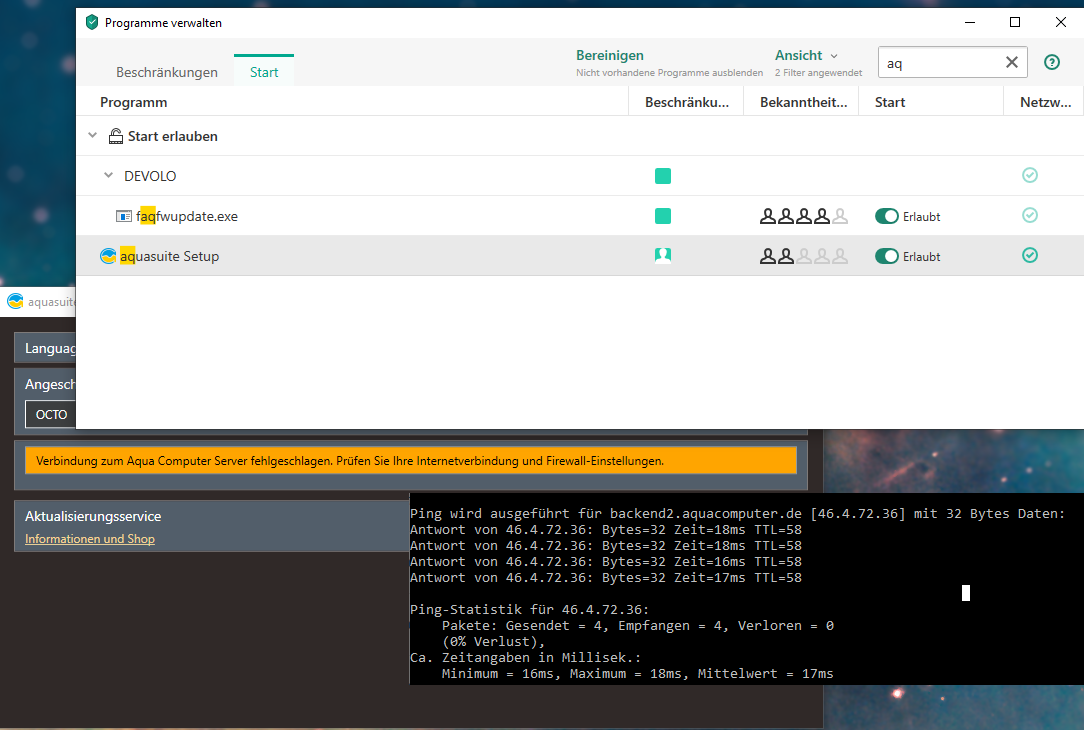The image size is (1084, 730).
Task: Toggle Erlaubt switch for aquasuite Setup
Action: (x=886, y=256)
